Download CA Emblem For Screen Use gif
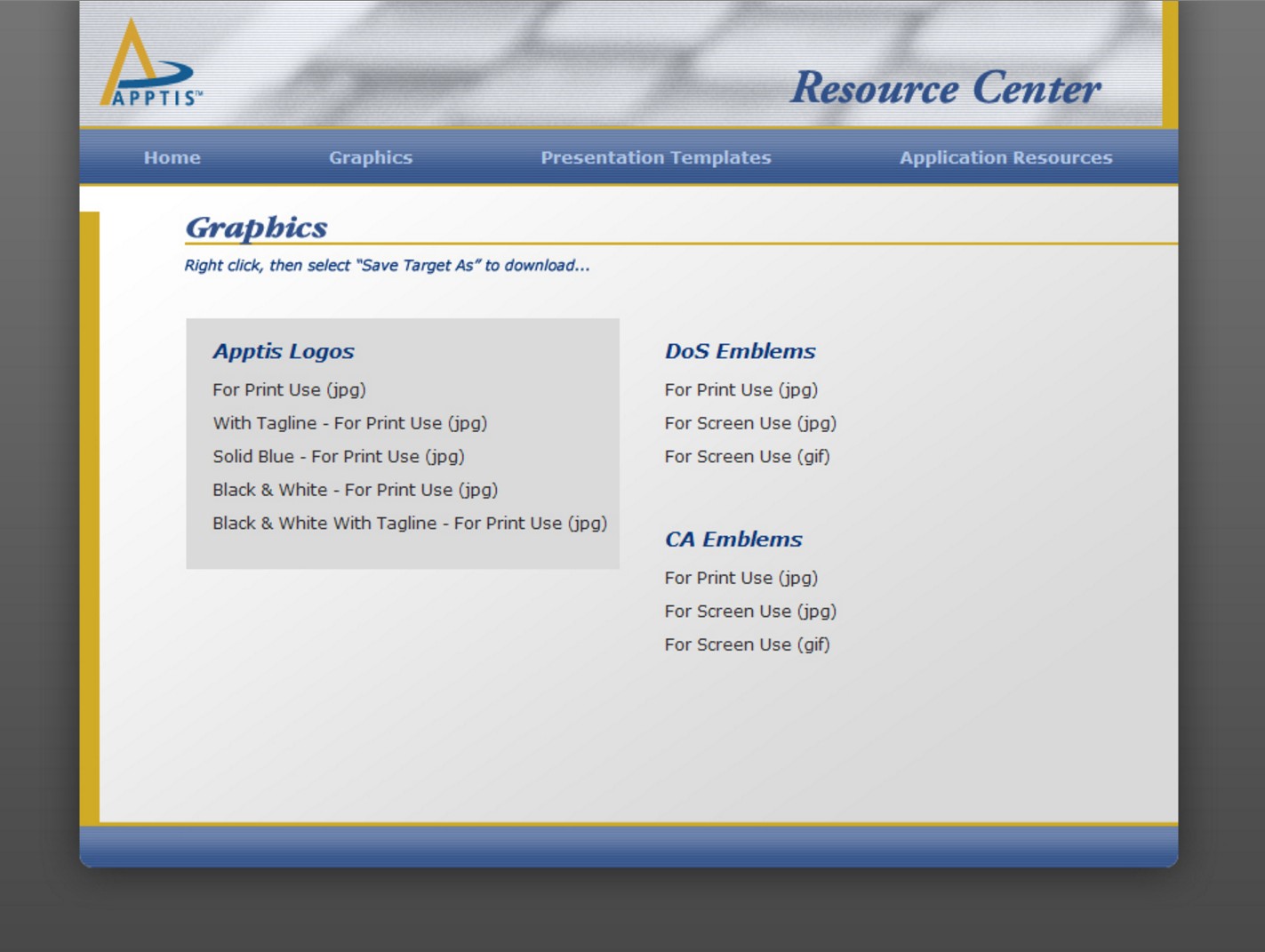Image resolution: width=1265 pixels, height=952 pixels. click(x=748, y=644)
